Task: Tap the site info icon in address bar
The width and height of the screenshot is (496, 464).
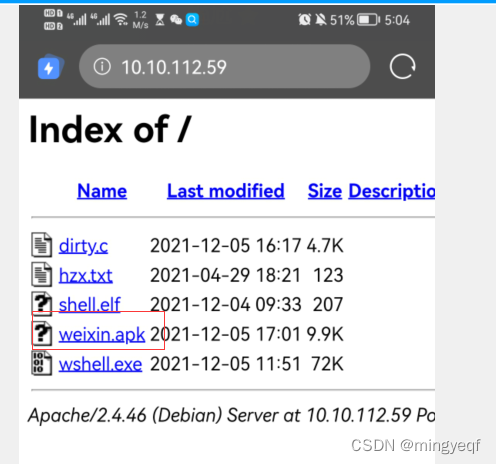Action: [x=102, y=66]
